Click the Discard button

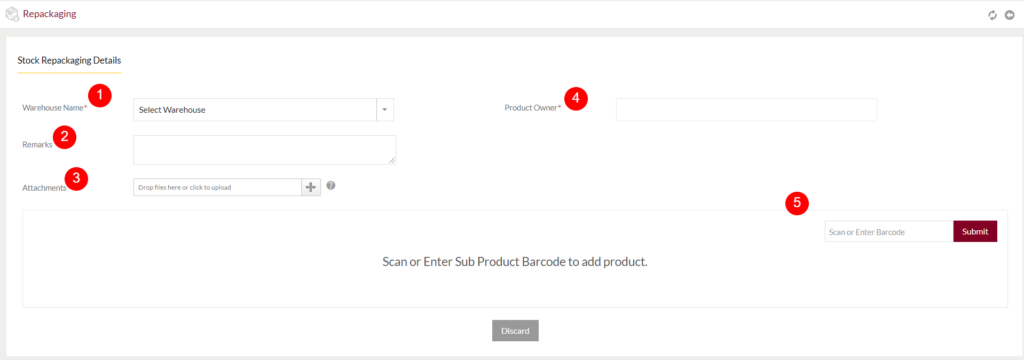pos(515,331)
